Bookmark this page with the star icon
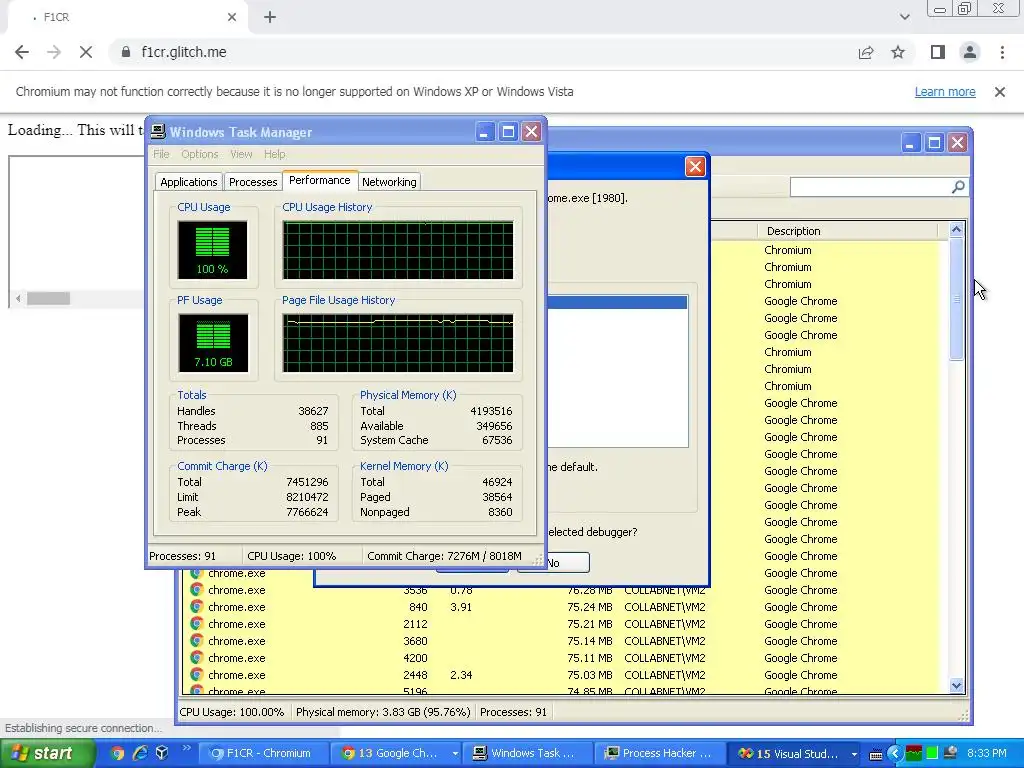 pyautogui.click(x=898, y=52)
